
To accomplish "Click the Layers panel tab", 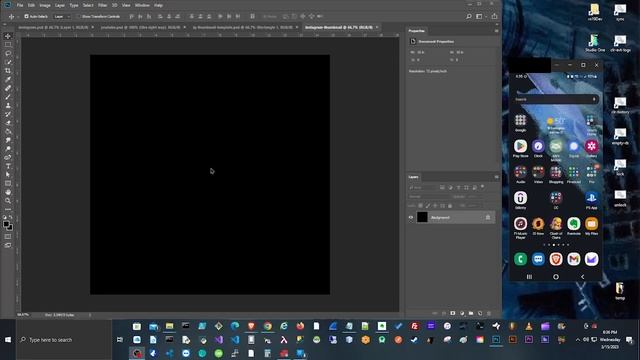I will tap(413, 177).
